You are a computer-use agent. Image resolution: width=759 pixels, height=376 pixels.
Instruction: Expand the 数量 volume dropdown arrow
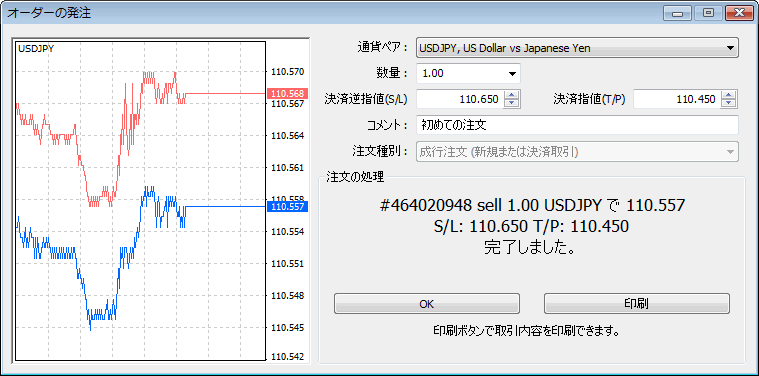(512, 74)
